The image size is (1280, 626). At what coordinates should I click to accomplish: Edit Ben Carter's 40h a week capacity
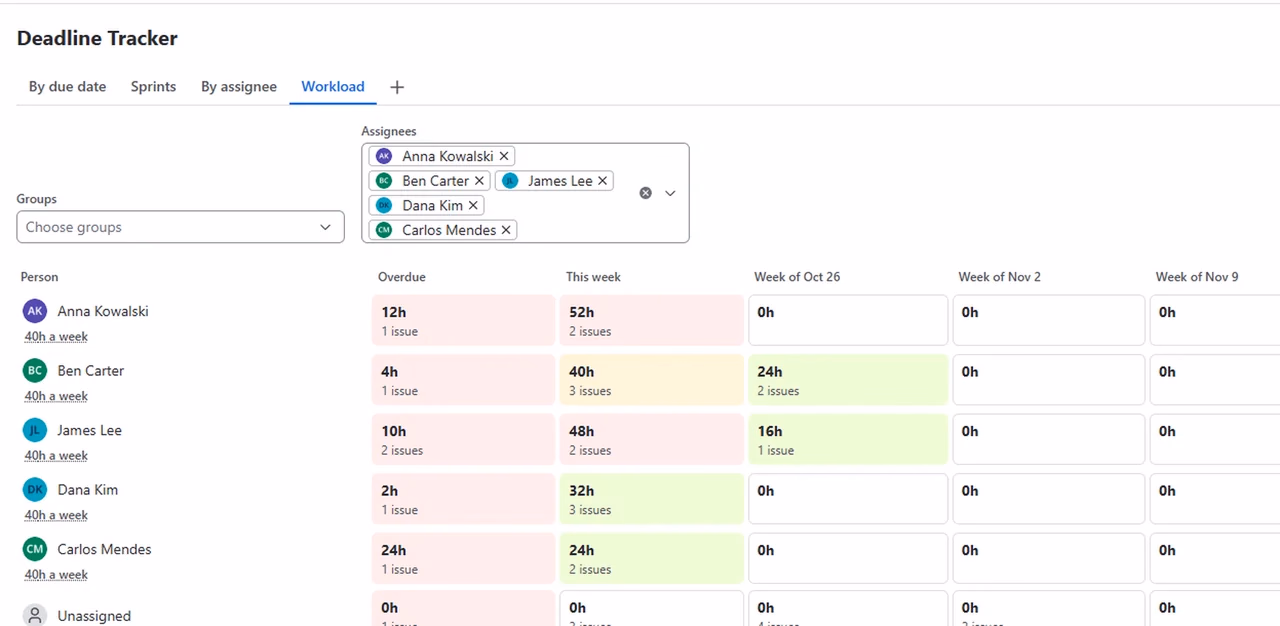click(56, 396)
